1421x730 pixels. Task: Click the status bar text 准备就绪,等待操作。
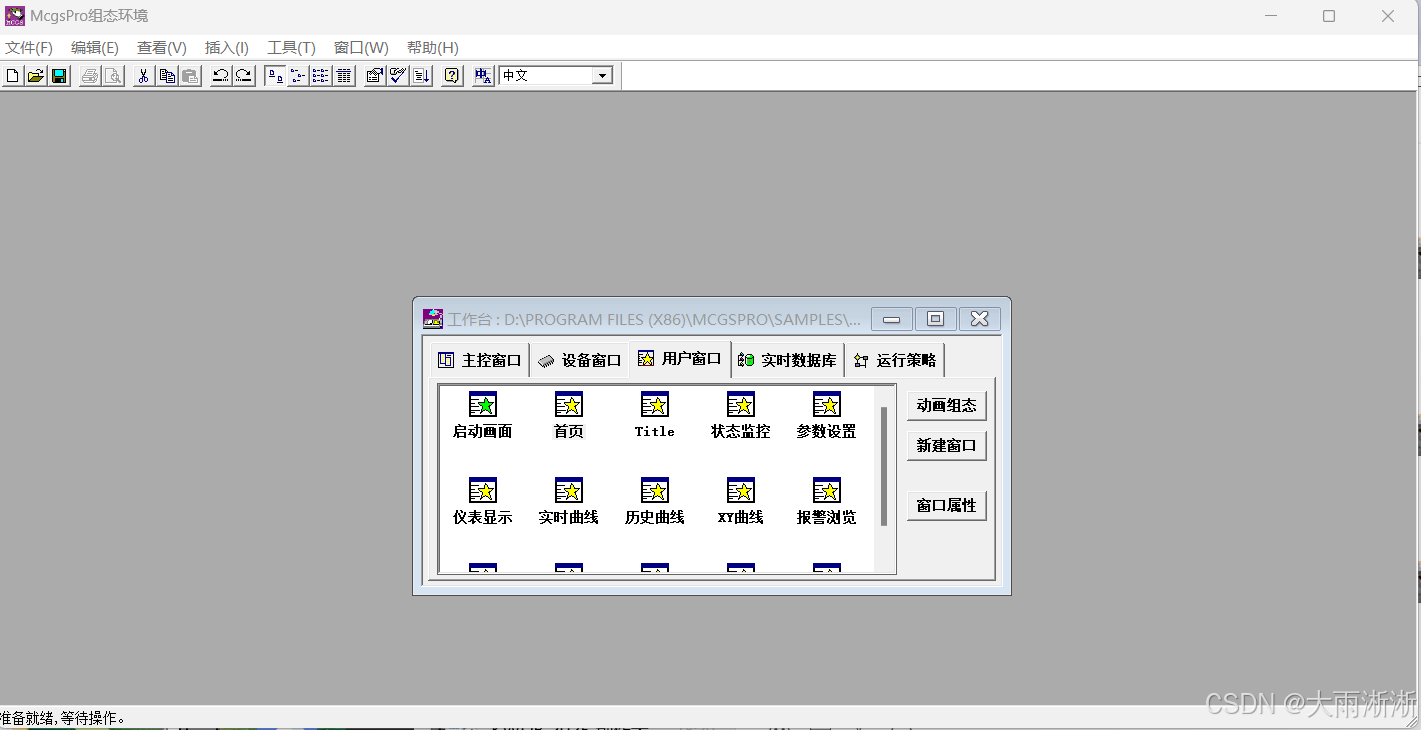tap(64, 718)
